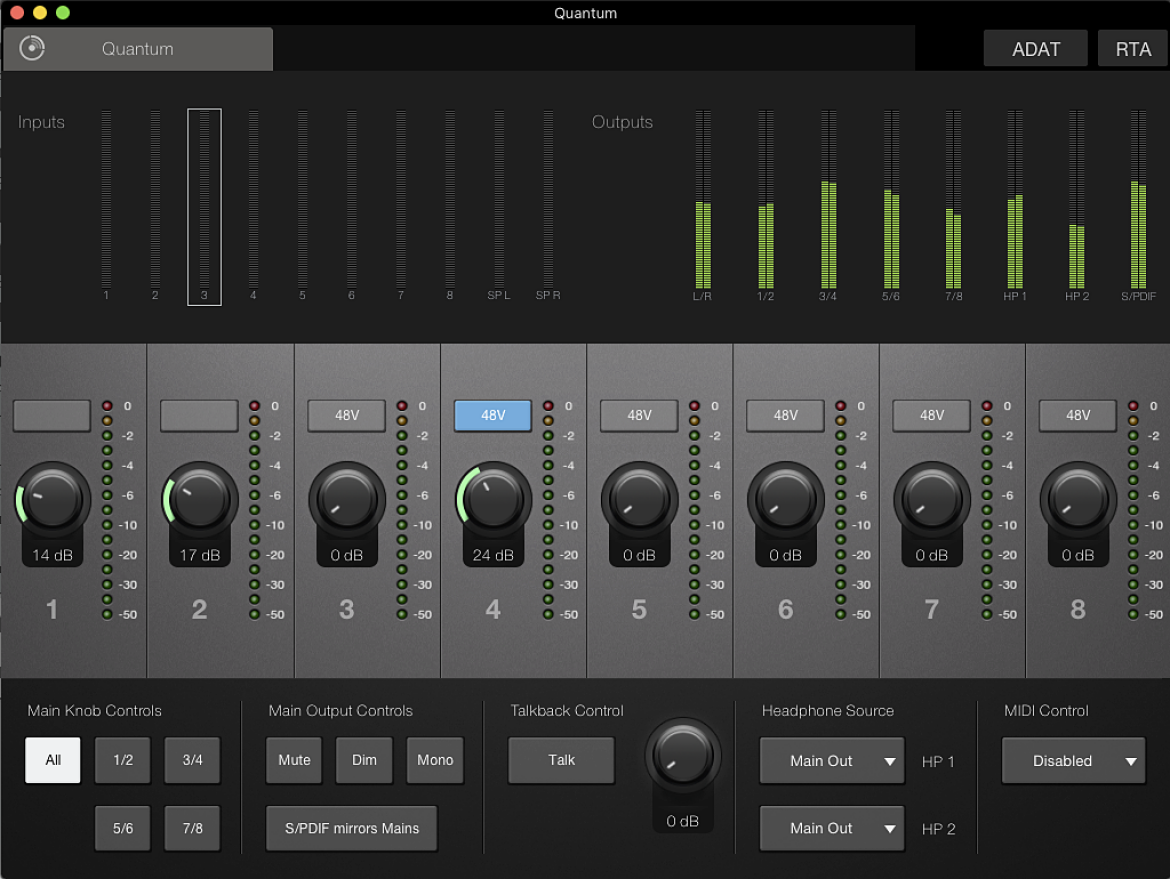This screenshot has width=1170, height=879.
Task: Click the channel 8 gain knob
Action: [1077, 500]
